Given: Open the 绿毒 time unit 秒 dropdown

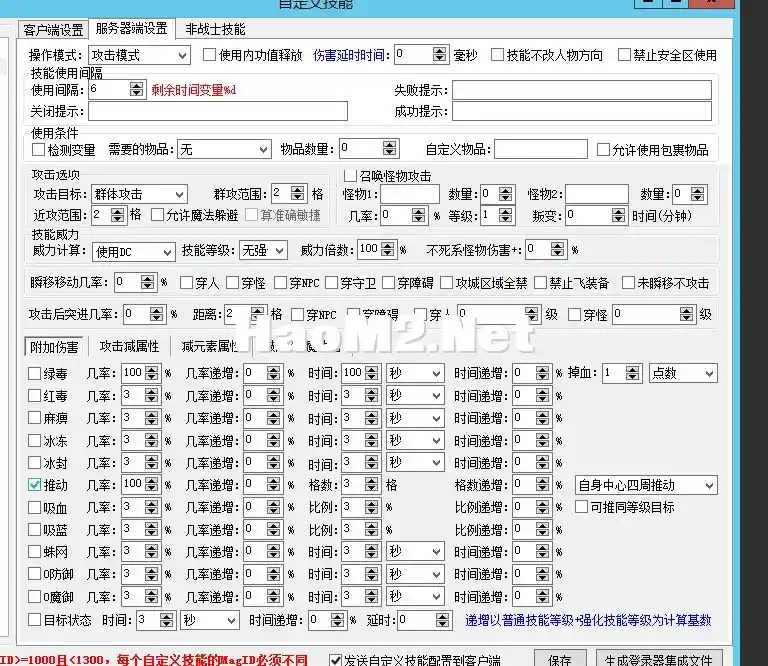Looking at the screenshot, I should pos(415,373).
